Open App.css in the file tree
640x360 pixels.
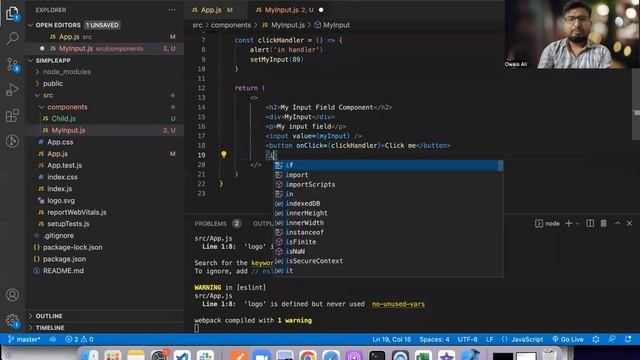[x=60, y=142]
